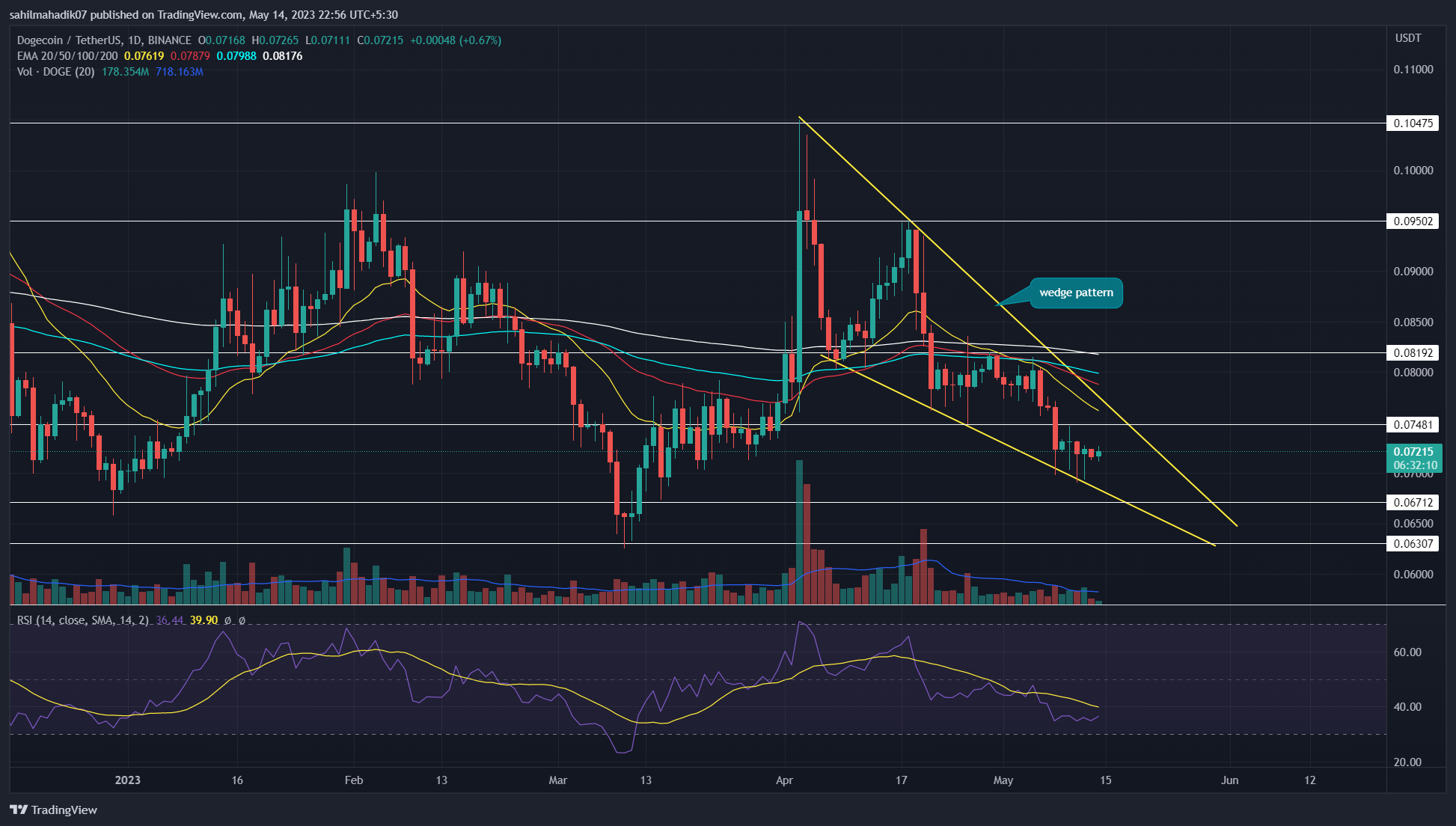
Task: Click the EMA 50 value 0.07879
Action: (x=190, y=56)
